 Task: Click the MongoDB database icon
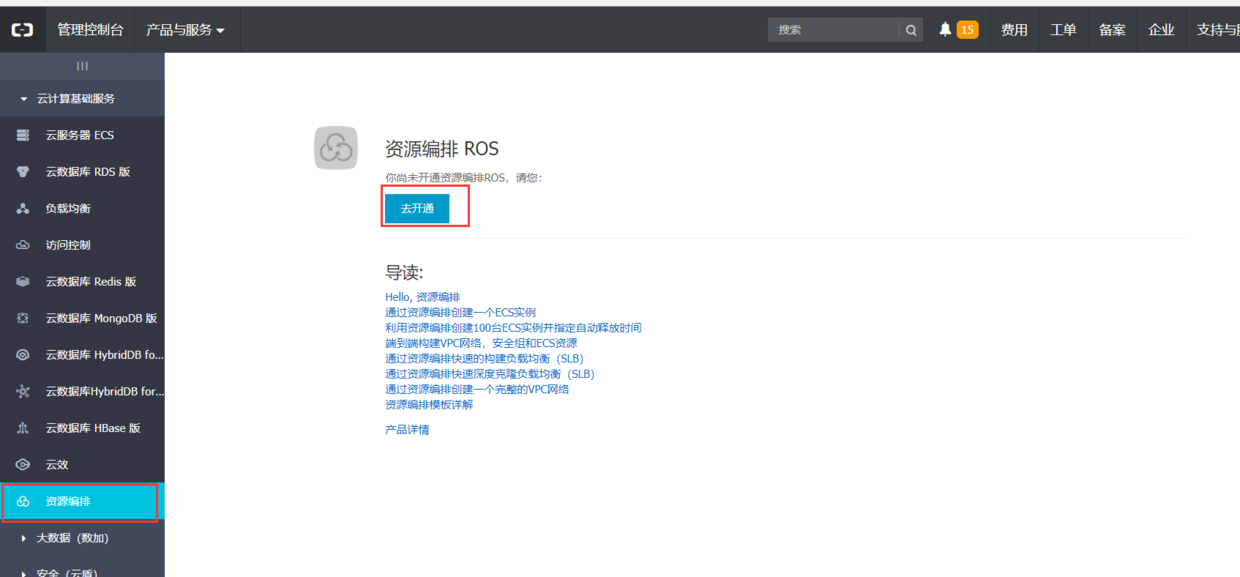[x=23, y=318]
